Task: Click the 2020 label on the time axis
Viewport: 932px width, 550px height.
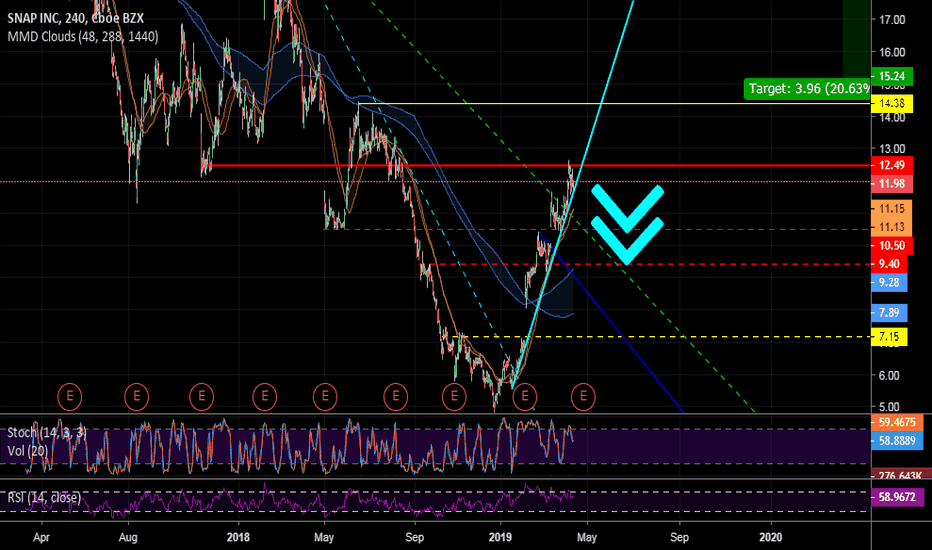Action: (771, 538)
